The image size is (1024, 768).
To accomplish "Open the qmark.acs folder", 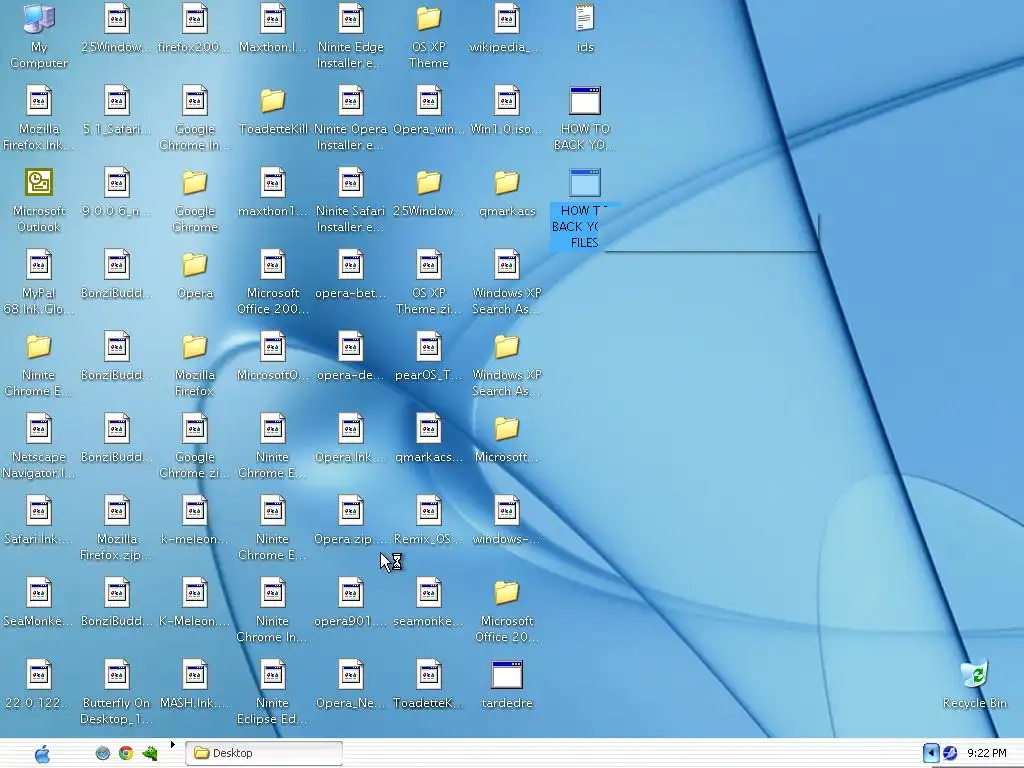I will (x=507, y=183).
